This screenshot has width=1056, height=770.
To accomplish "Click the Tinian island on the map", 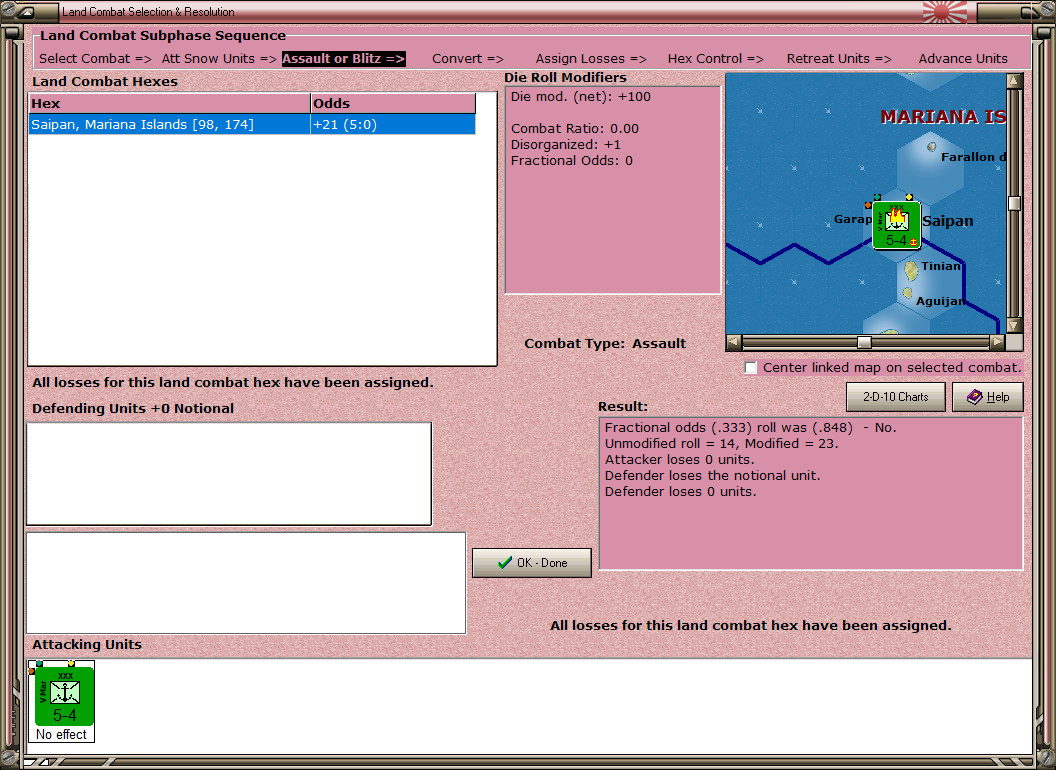I will (911, 271).
